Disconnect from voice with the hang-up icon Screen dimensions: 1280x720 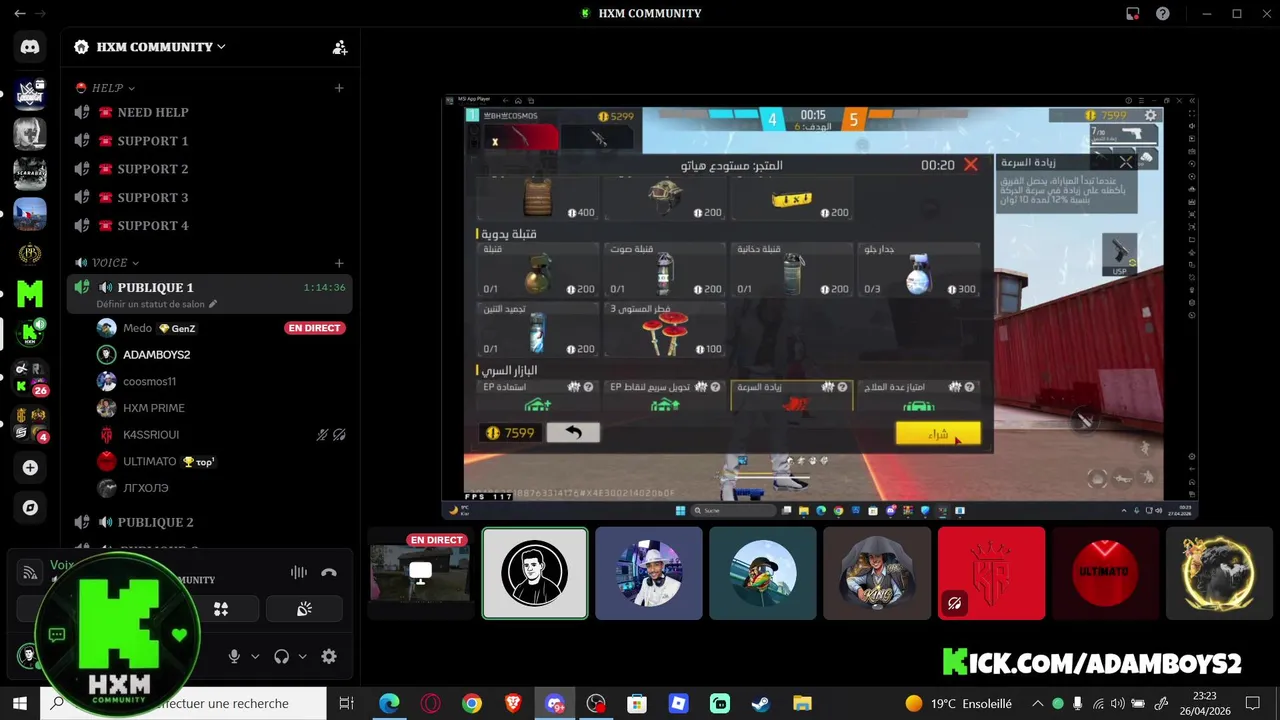point(329,573)
